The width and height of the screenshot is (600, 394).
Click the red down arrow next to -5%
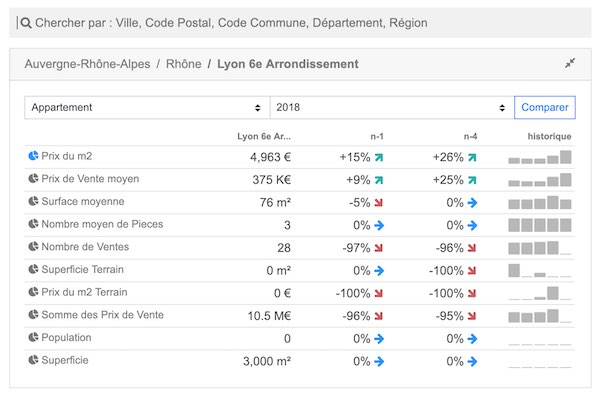(x=379, y=203)
